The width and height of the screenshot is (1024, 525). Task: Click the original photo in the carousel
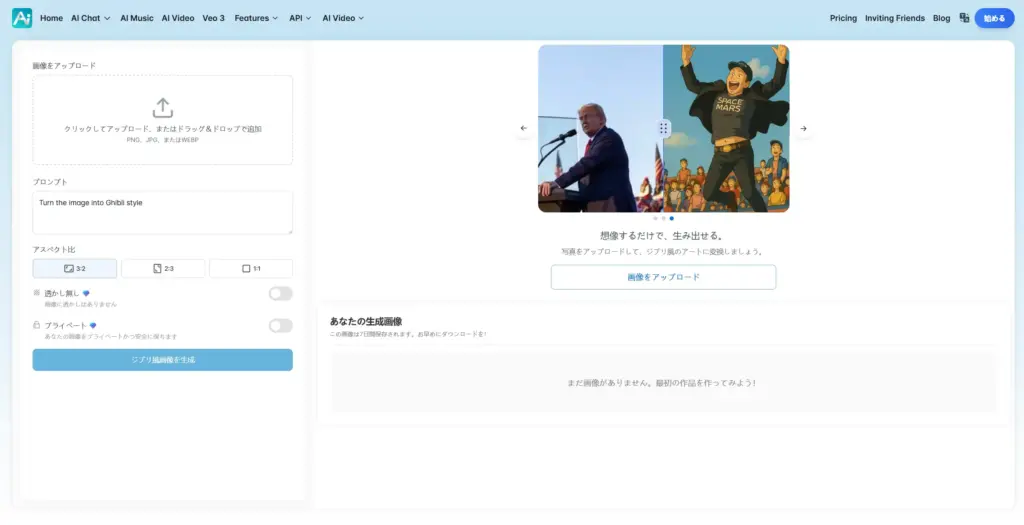tap(600, 129)
